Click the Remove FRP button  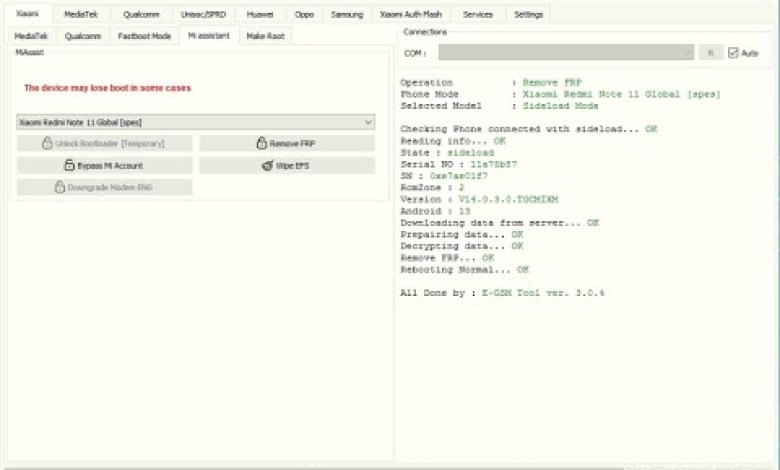(x=287, y=143)
